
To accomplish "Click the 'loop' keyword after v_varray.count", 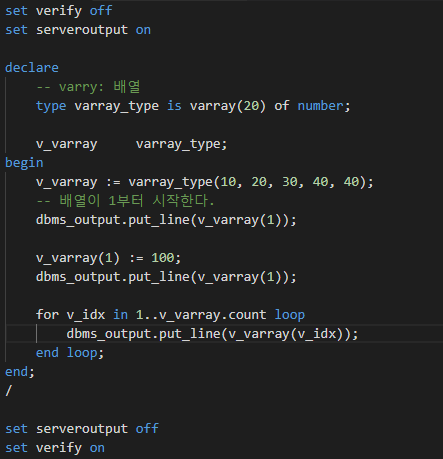I will (x=289, y=315).
